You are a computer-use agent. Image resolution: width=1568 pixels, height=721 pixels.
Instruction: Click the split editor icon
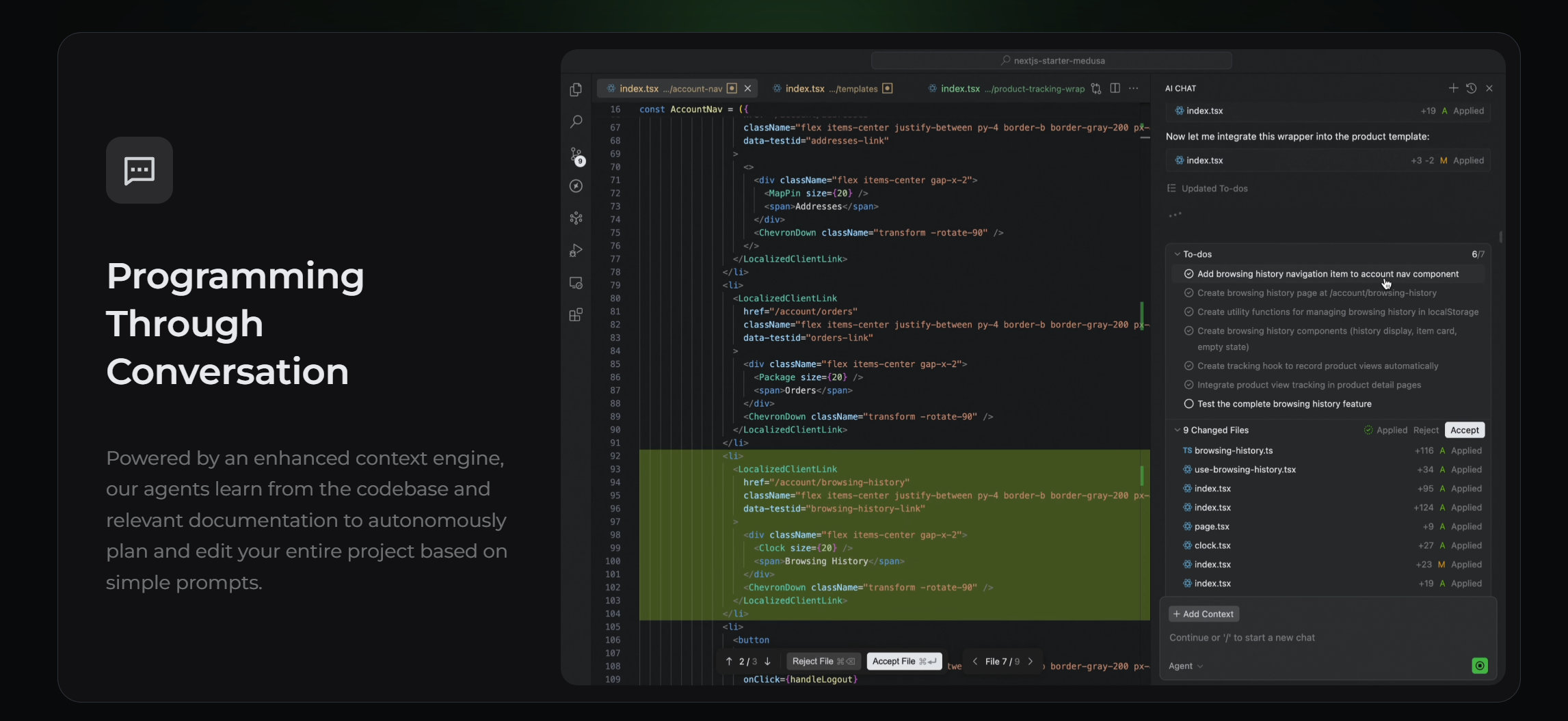pyautogui.click(x=1115, y=88)
